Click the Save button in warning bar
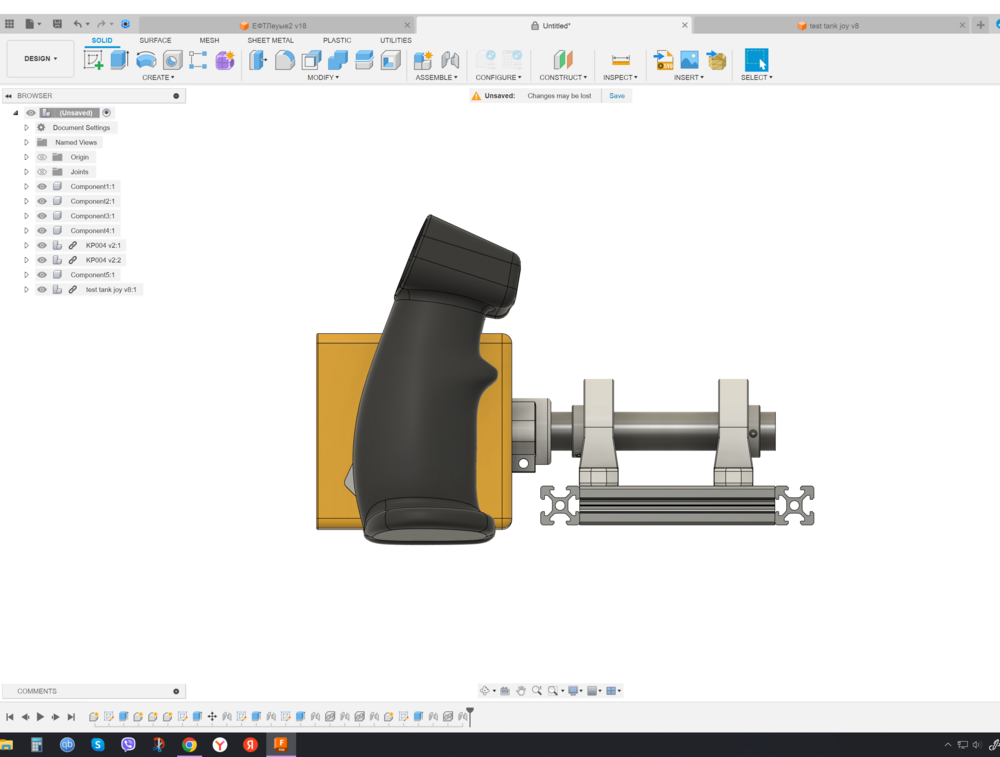This screenshot has width=1000, height=757. pos(617,95)
